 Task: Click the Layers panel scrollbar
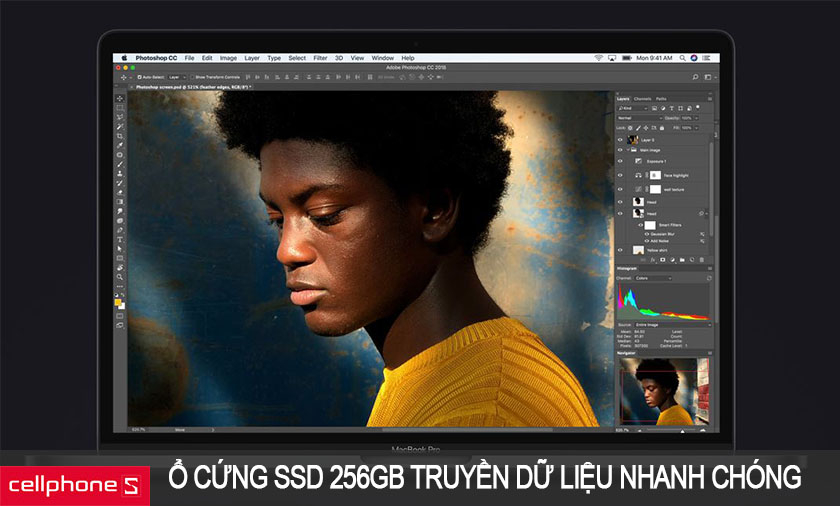(711, 190)
